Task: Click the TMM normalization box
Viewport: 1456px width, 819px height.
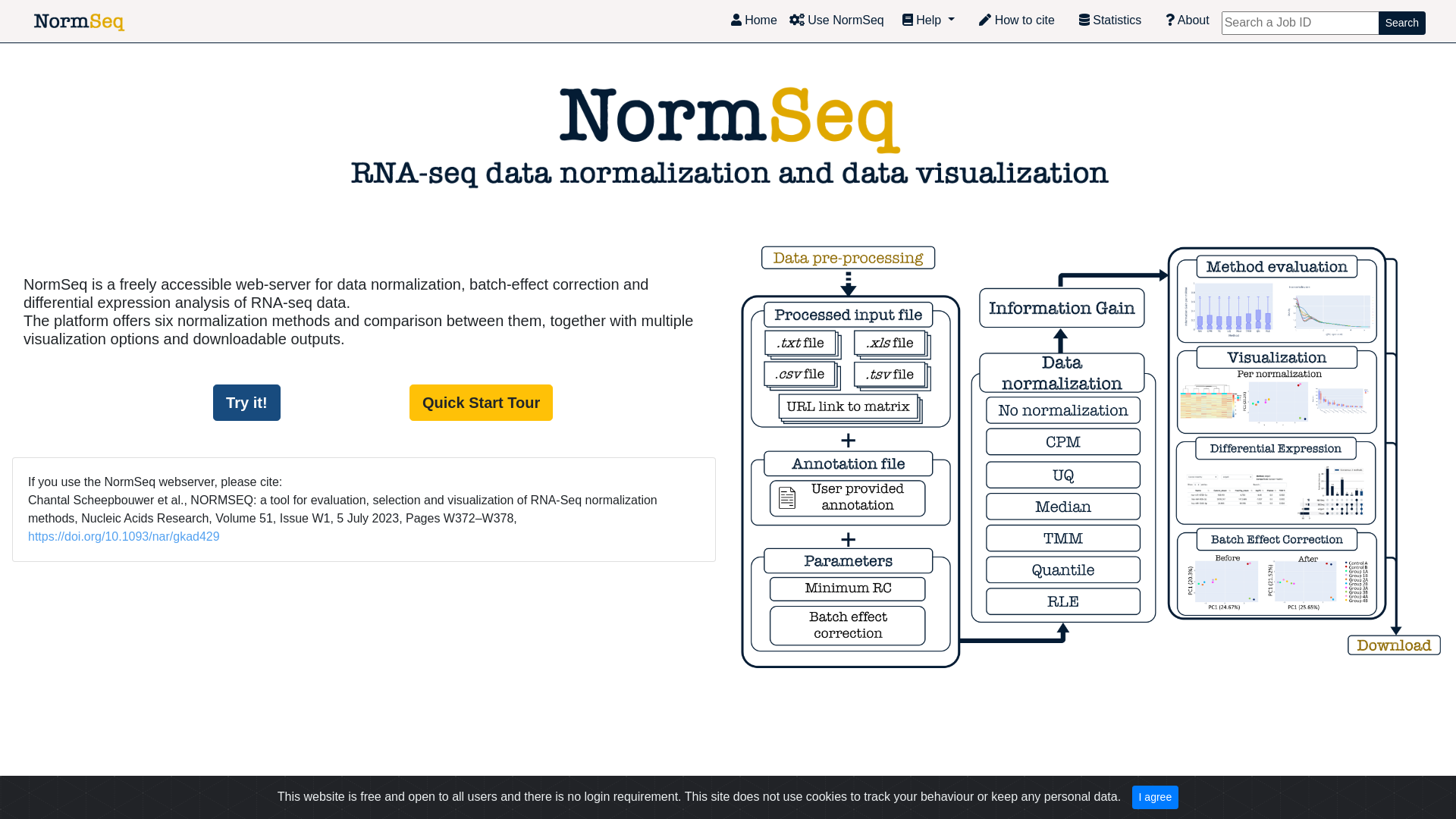Action: [1063, 538]
